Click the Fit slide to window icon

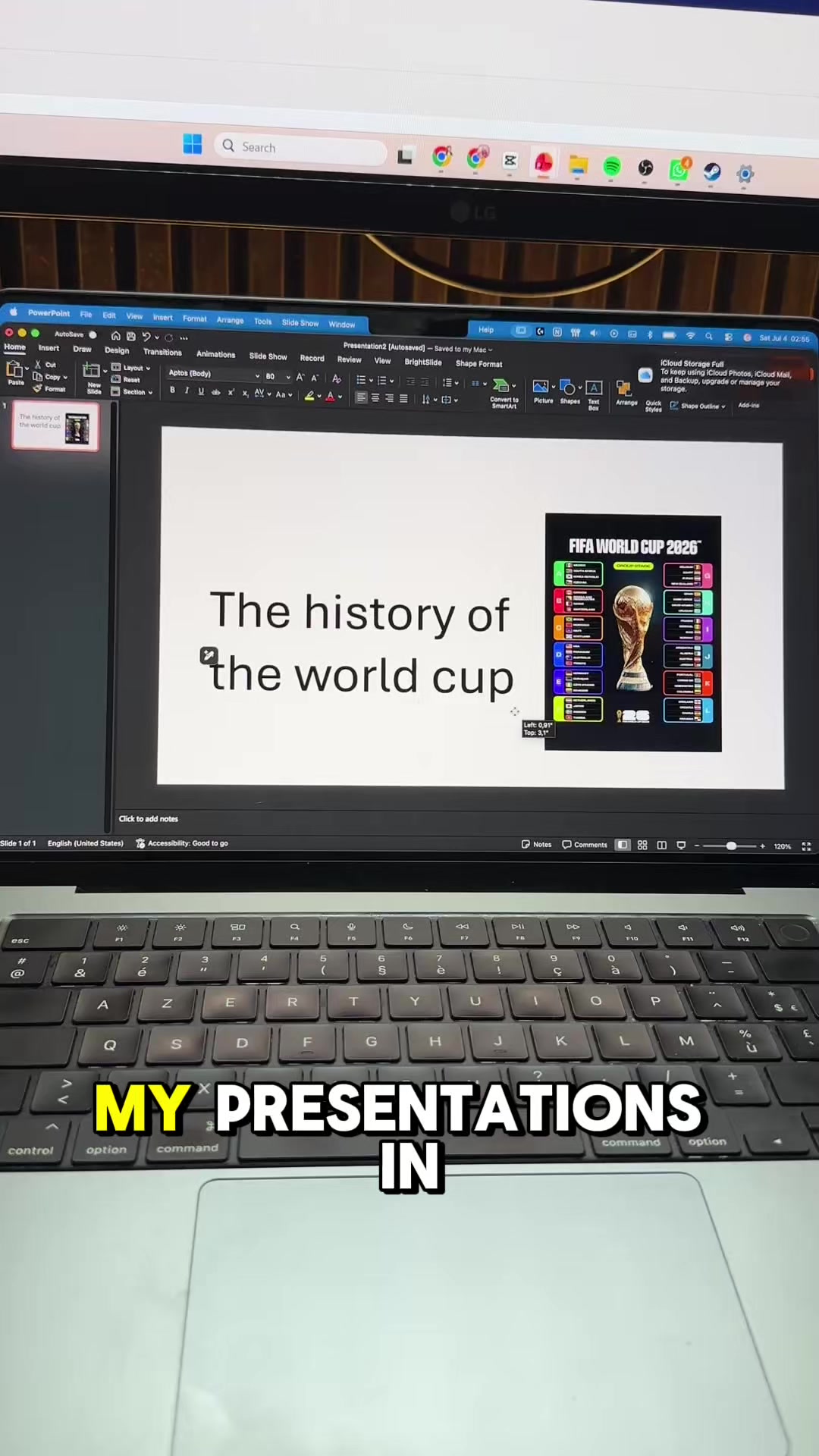(x=806, y=846)
